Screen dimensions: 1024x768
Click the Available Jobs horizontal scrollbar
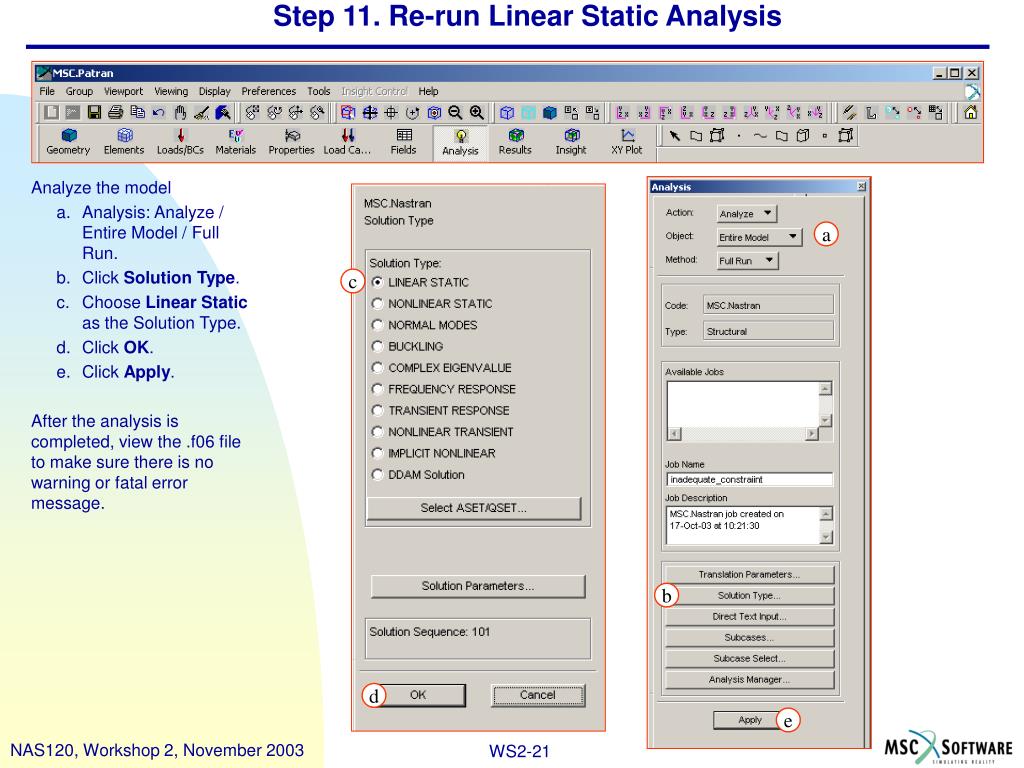point(743,434)
